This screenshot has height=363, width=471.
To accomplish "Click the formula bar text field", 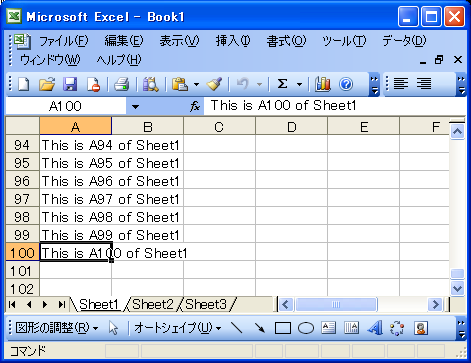I will [x=335, y=106].
